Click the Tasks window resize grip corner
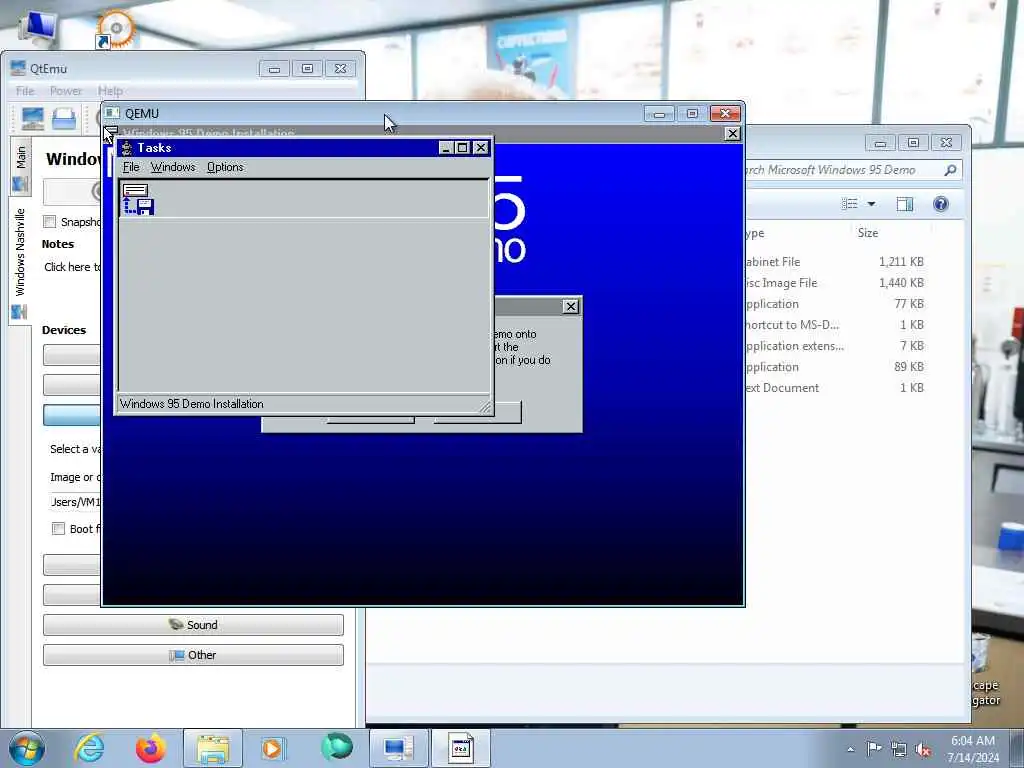The height and width of the screenshot is (768, 1024). pyautogui.click(x=485, y=408)
